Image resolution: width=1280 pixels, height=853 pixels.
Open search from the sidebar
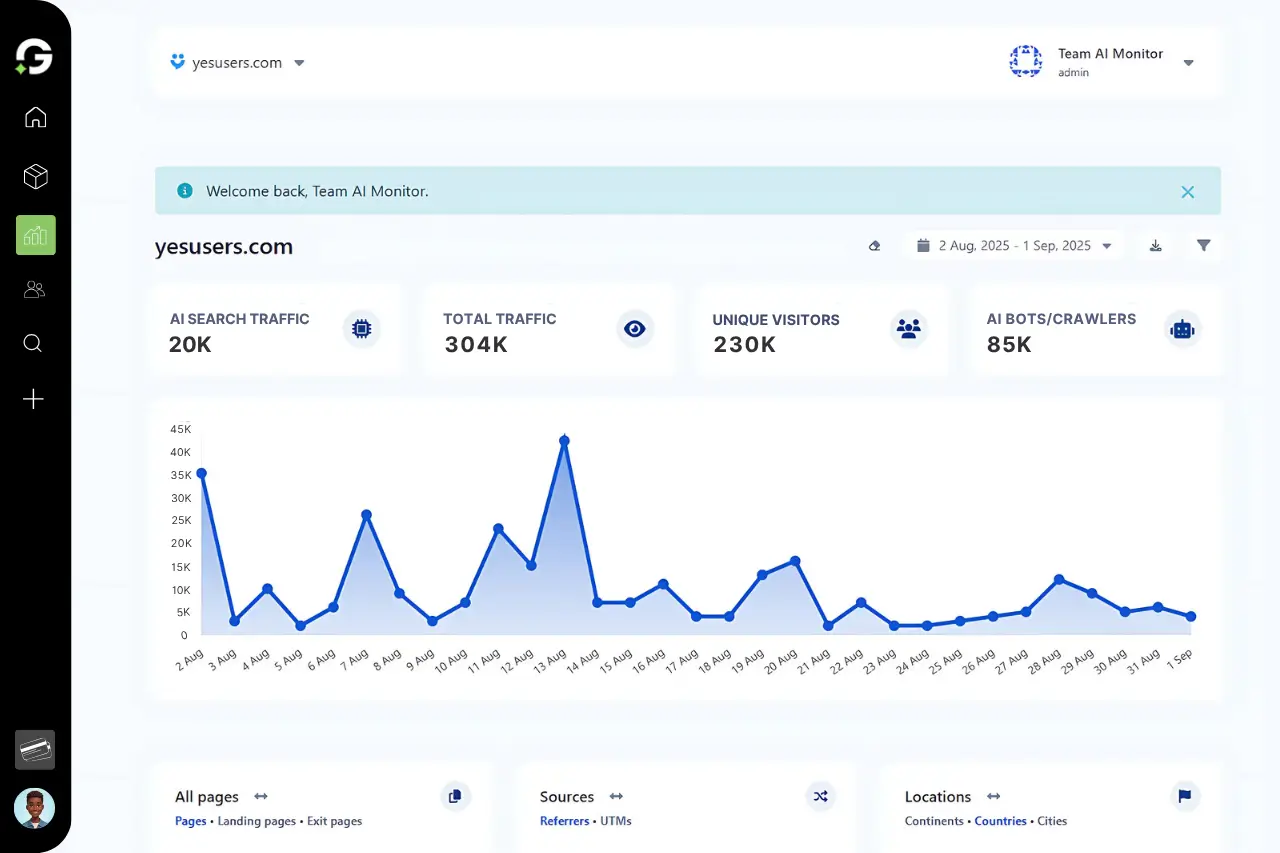(33, 343)
